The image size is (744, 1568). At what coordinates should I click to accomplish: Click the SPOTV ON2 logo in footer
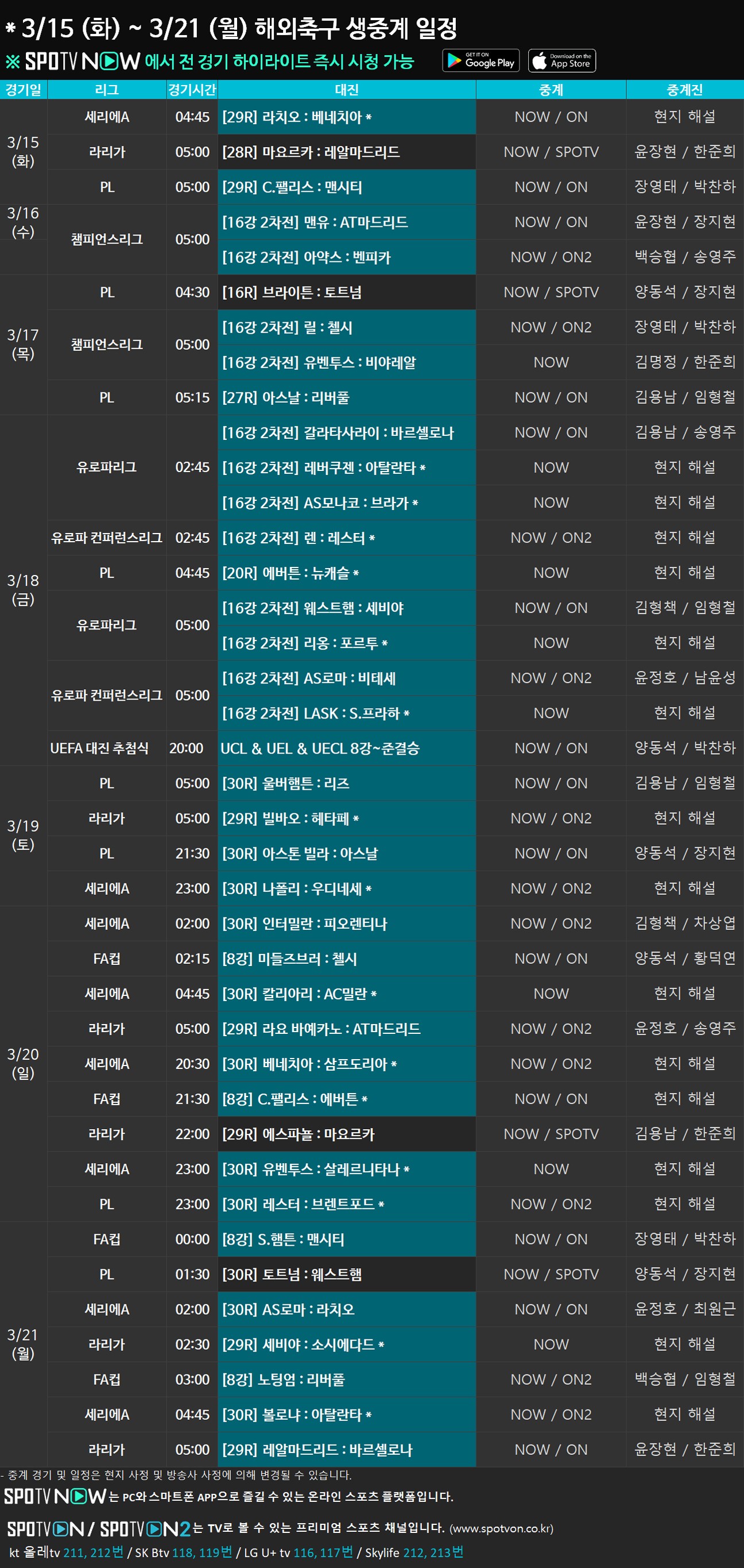point(145,1528)
